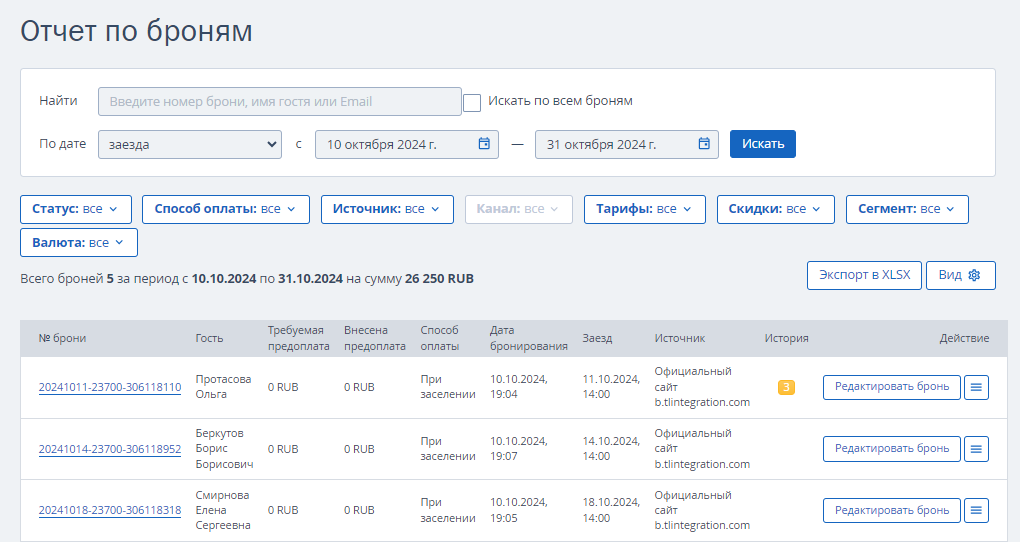
Task: Click История column header
Action: [786, 338]
